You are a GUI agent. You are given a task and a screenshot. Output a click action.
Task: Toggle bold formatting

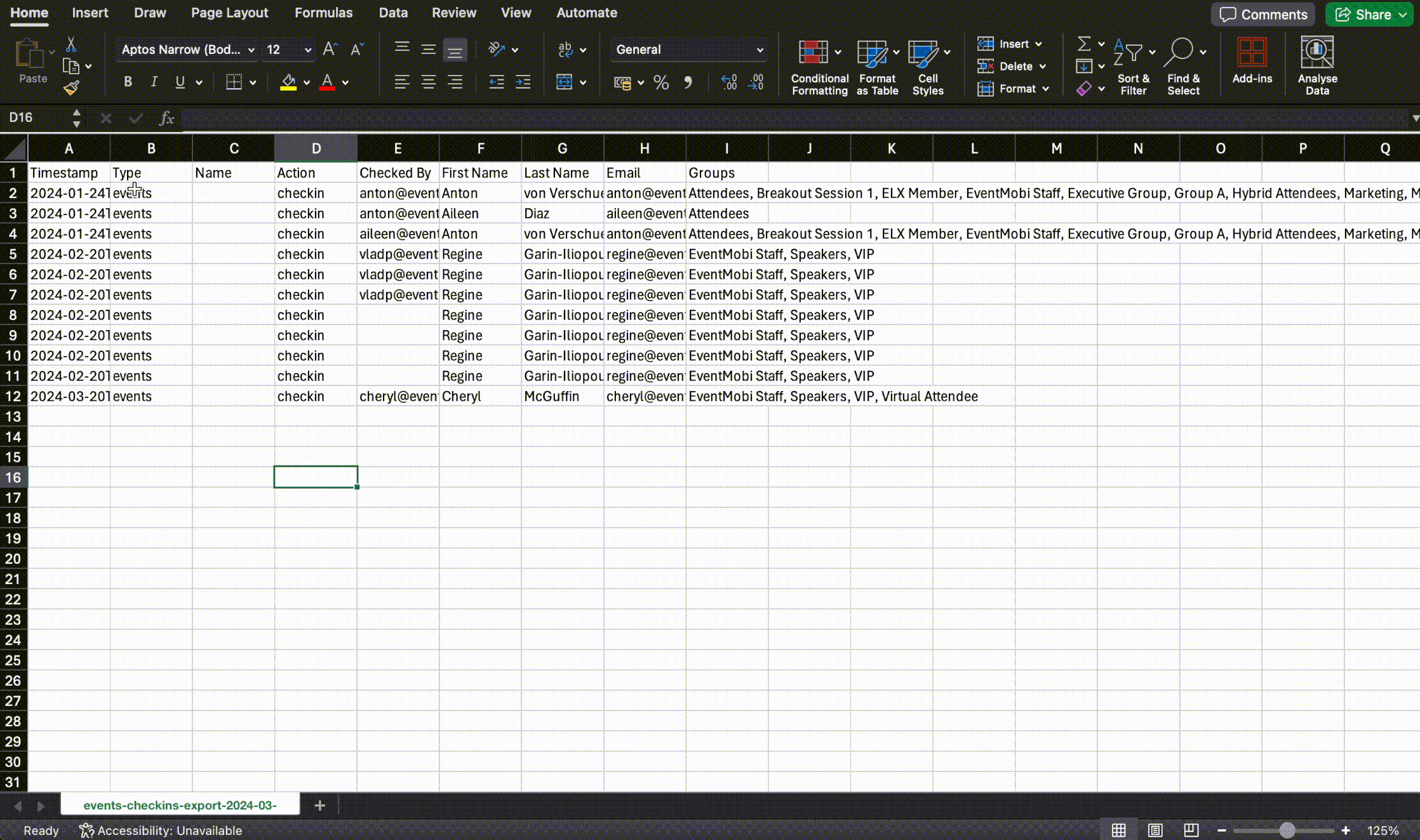click(128, 82)
